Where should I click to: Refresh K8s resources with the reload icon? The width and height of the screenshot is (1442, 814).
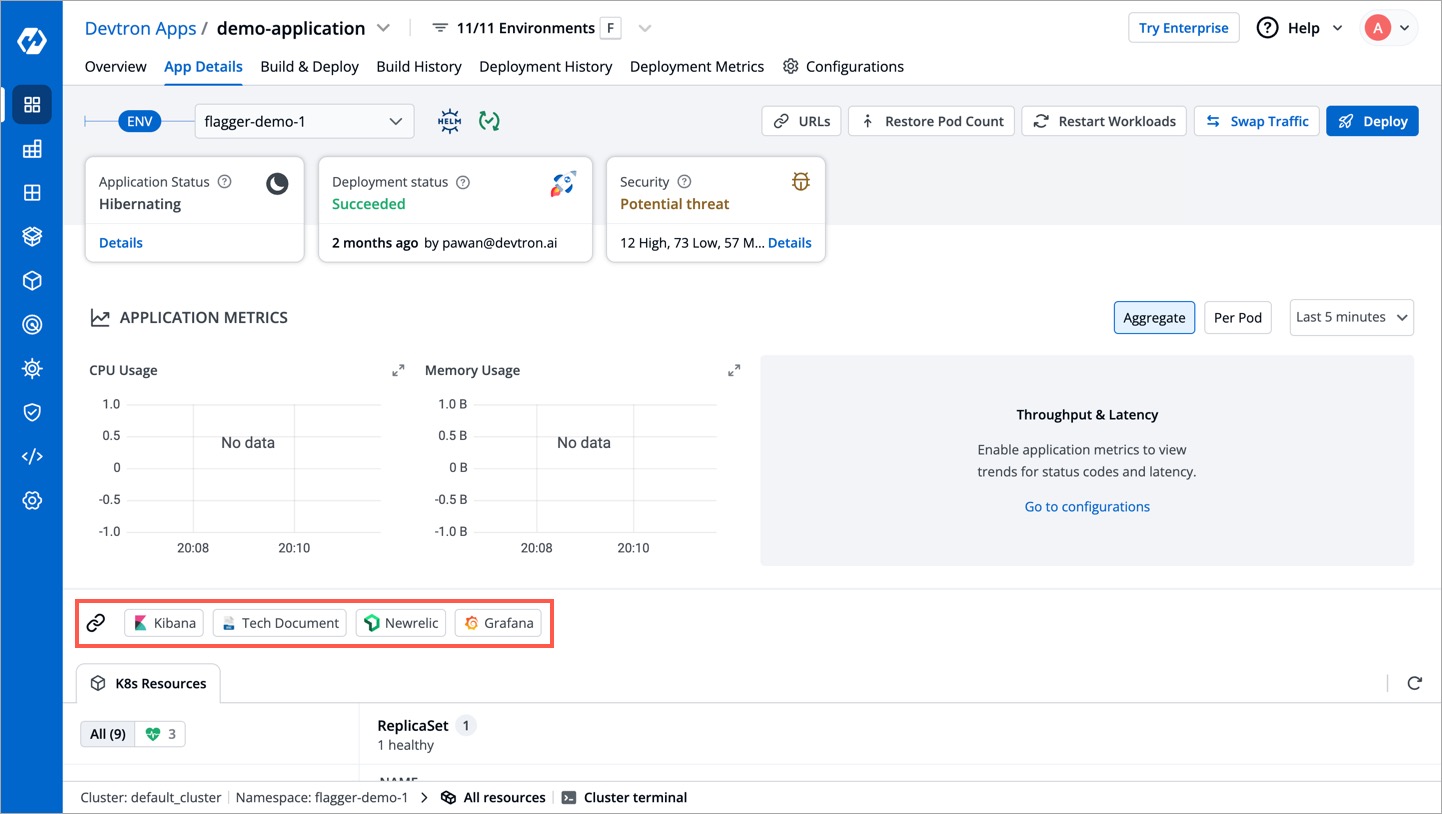tap(1414, 683)
